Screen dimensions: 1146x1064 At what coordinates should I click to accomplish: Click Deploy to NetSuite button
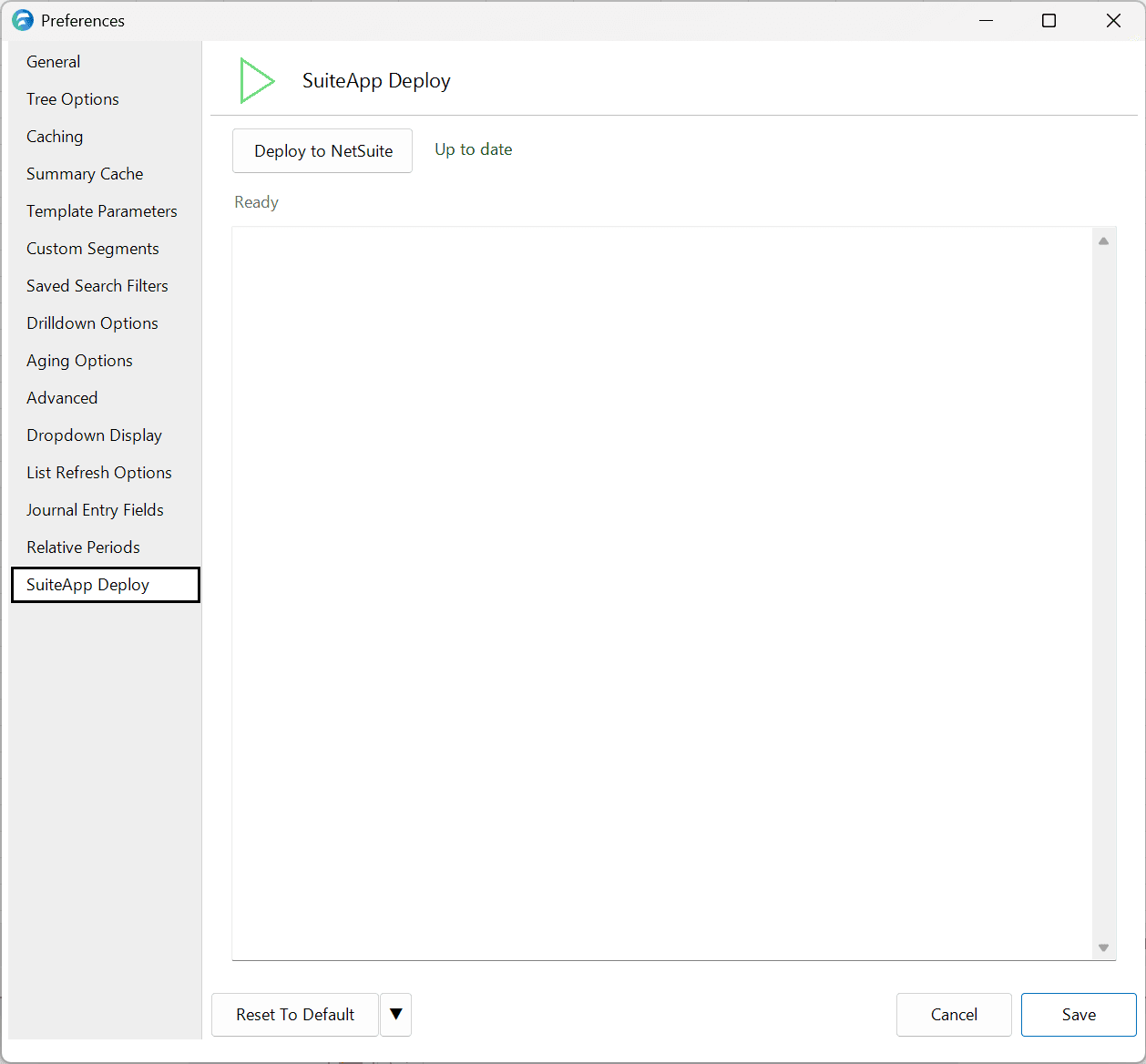point(322,151)
